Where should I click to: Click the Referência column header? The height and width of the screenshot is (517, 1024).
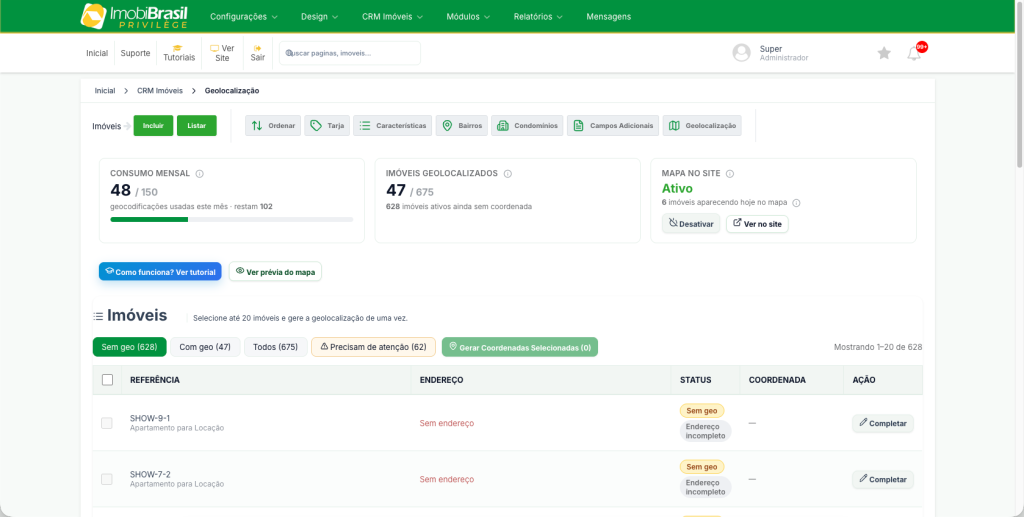(x=155, y=380)
